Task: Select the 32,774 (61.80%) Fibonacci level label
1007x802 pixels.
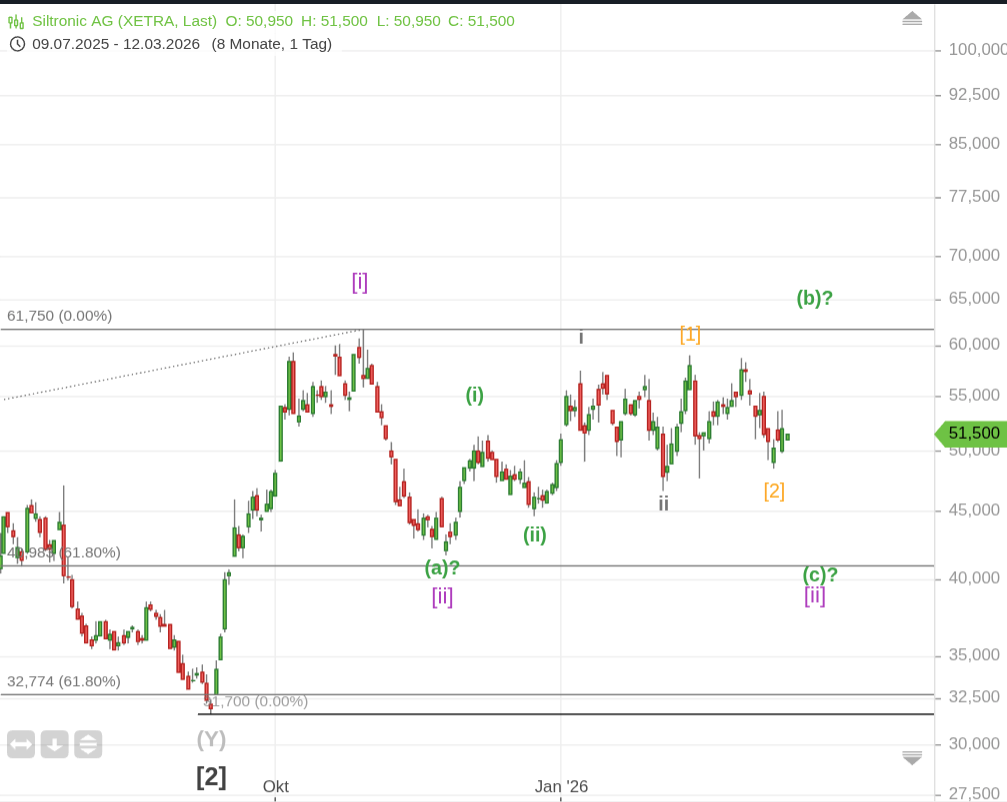Action: coord(64,682)
